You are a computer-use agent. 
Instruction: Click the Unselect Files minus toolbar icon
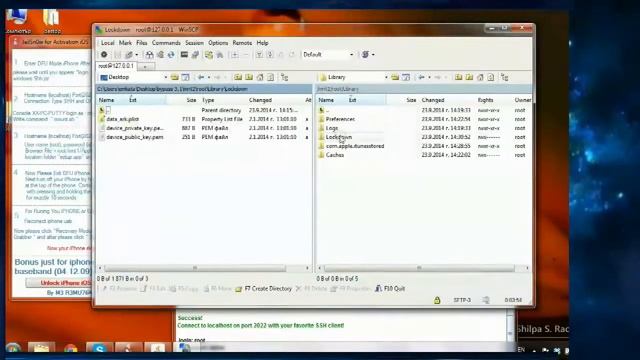[x=246, y=55]
